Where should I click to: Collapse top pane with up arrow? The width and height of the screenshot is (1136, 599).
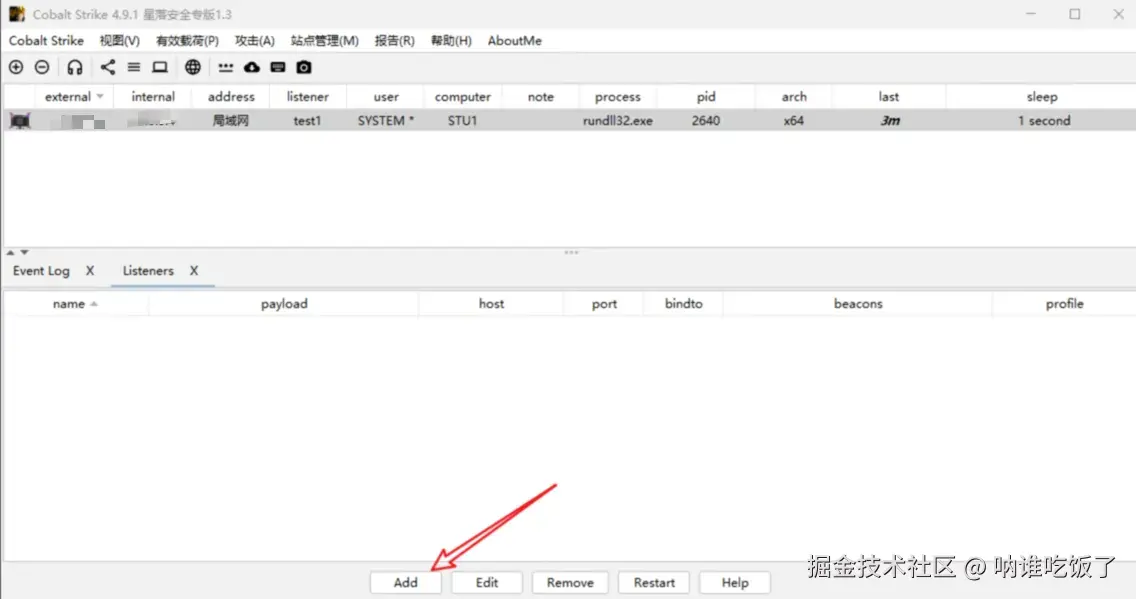click(10, 253)
